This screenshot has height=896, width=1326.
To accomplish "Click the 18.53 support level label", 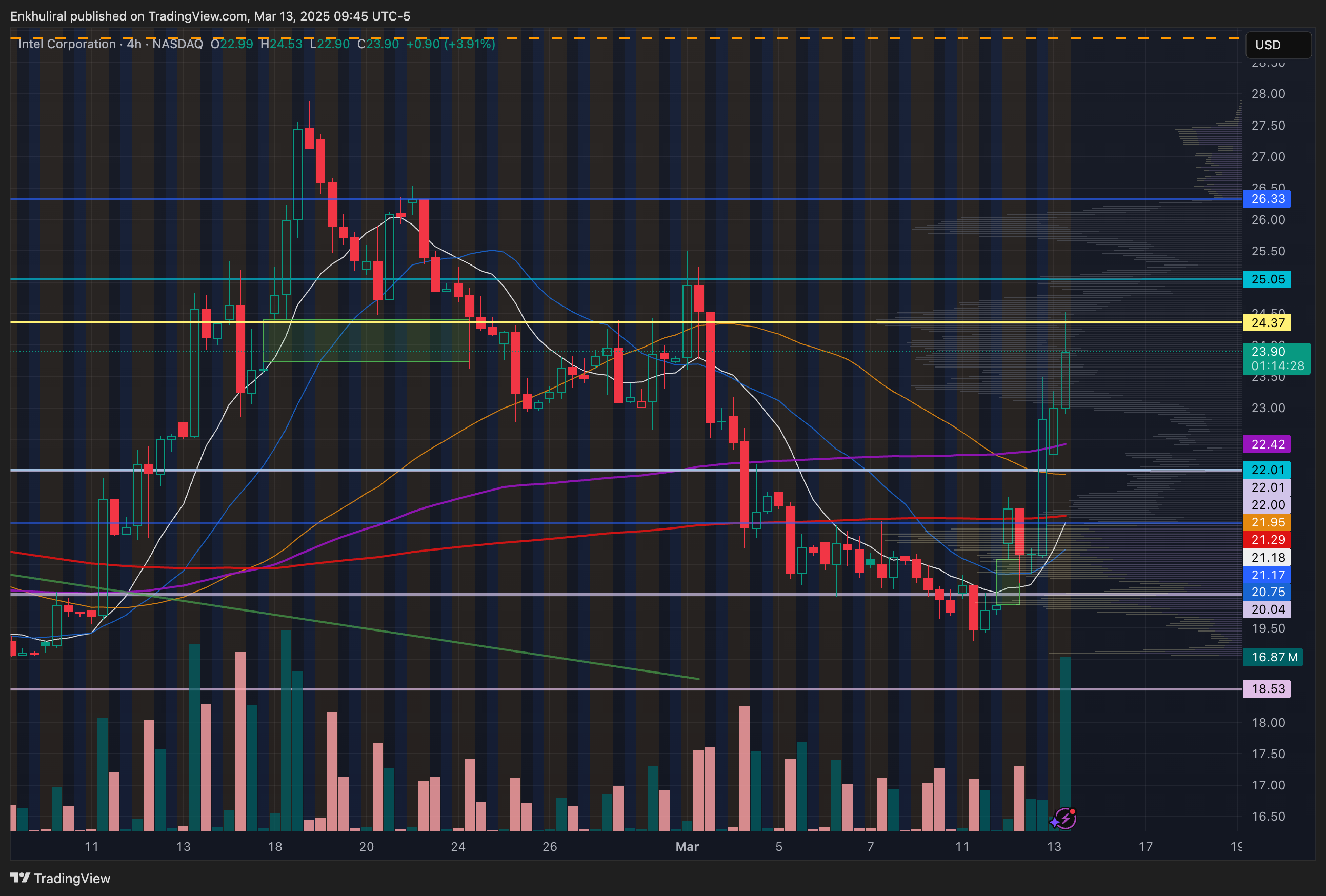I will point(1267,689).
